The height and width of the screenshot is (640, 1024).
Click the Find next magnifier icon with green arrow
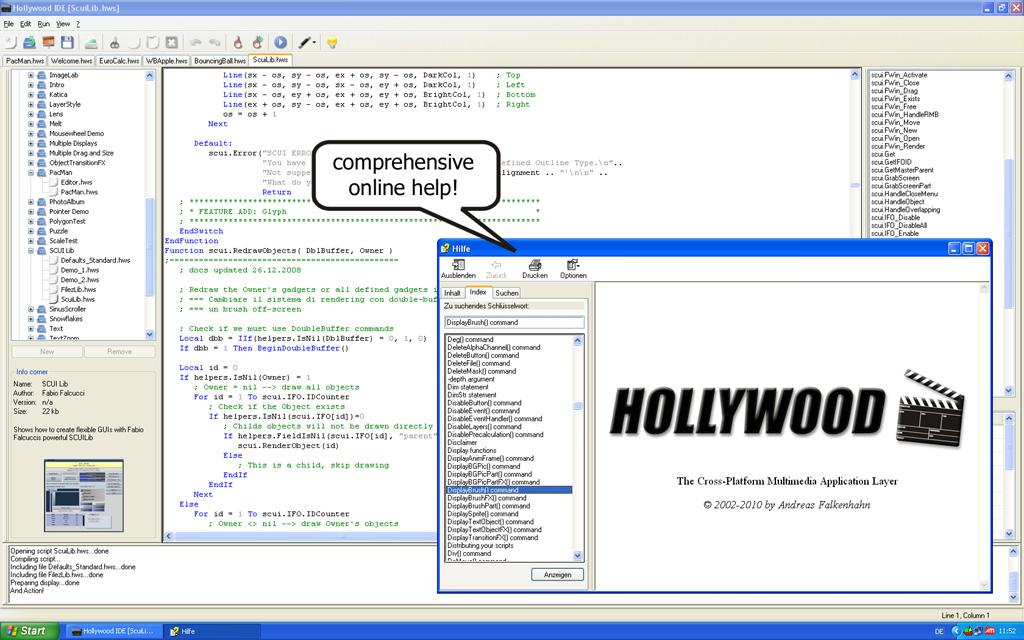(257, 42)
